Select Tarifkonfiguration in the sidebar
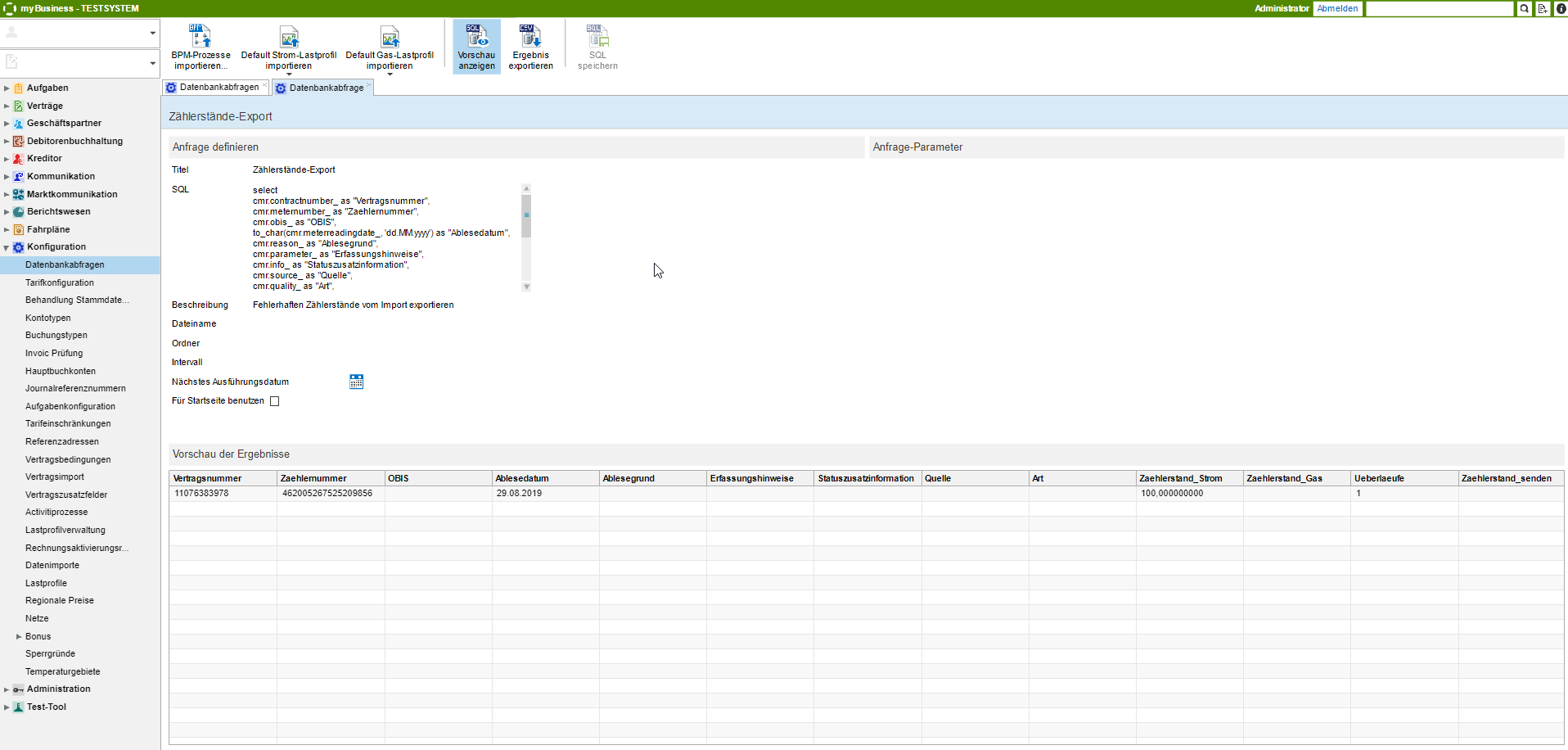Image resolution: width=1568 pixels, height=750 pixels. 60,282
